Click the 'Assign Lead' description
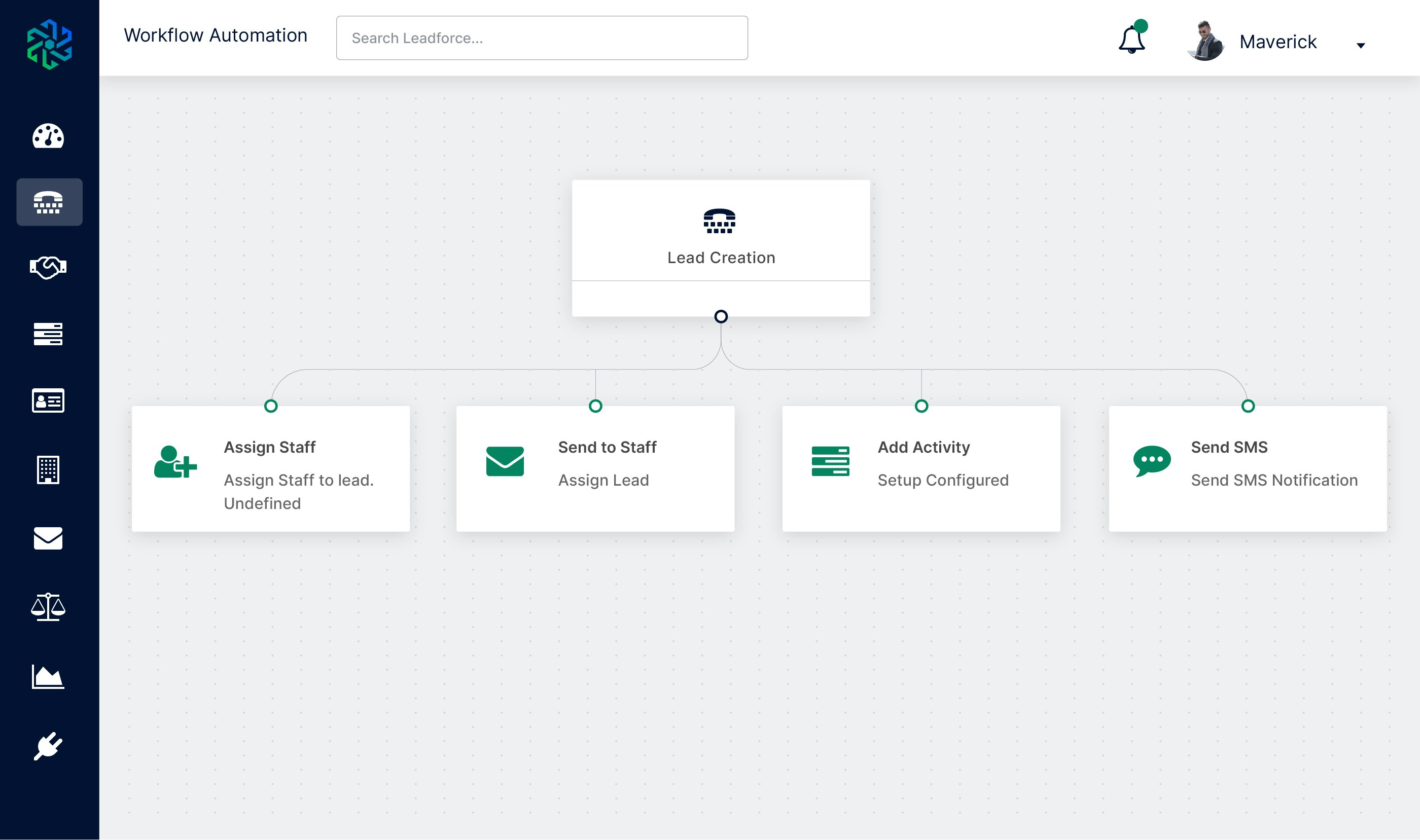Image resolution: width=1420 pixels, height=840 pixels. pos(603,480)
